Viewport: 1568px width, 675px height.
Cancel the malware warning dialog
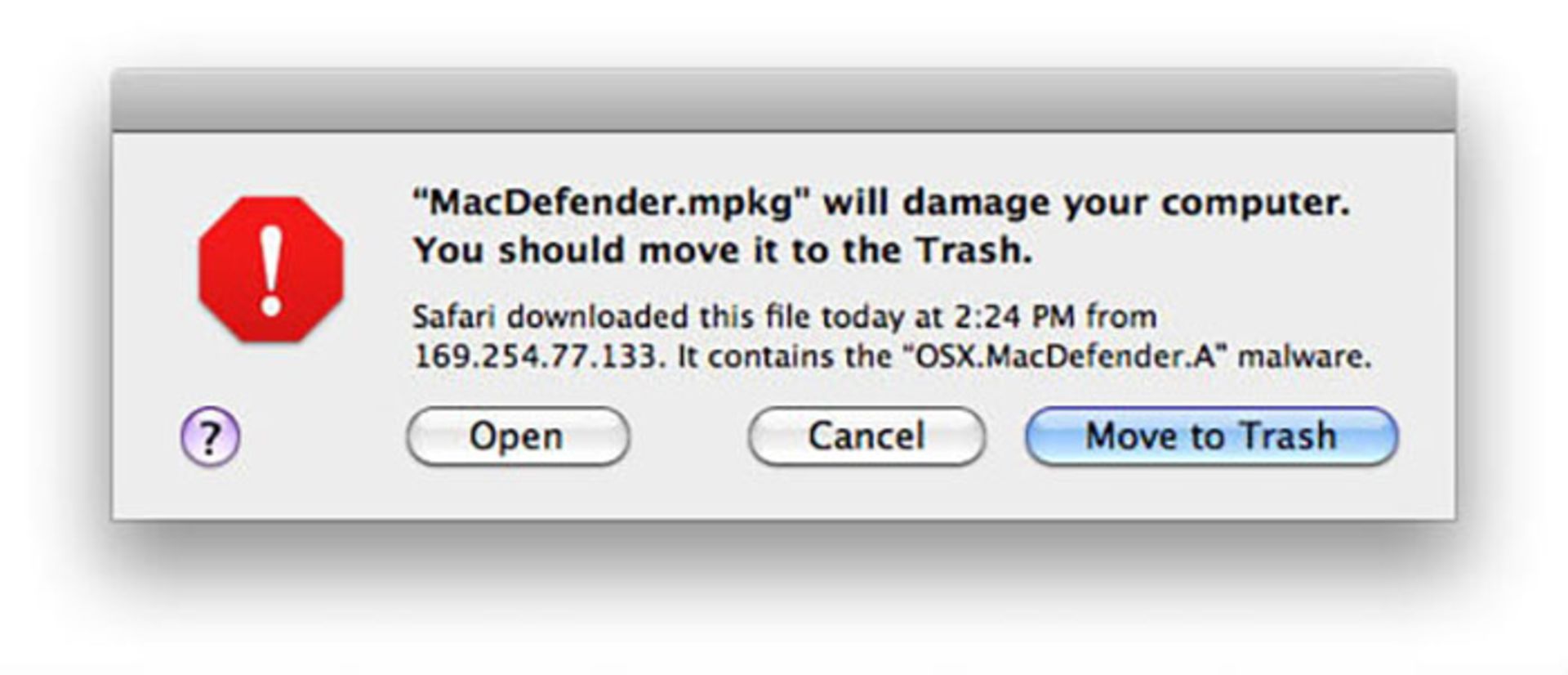[x=866, y=436]
